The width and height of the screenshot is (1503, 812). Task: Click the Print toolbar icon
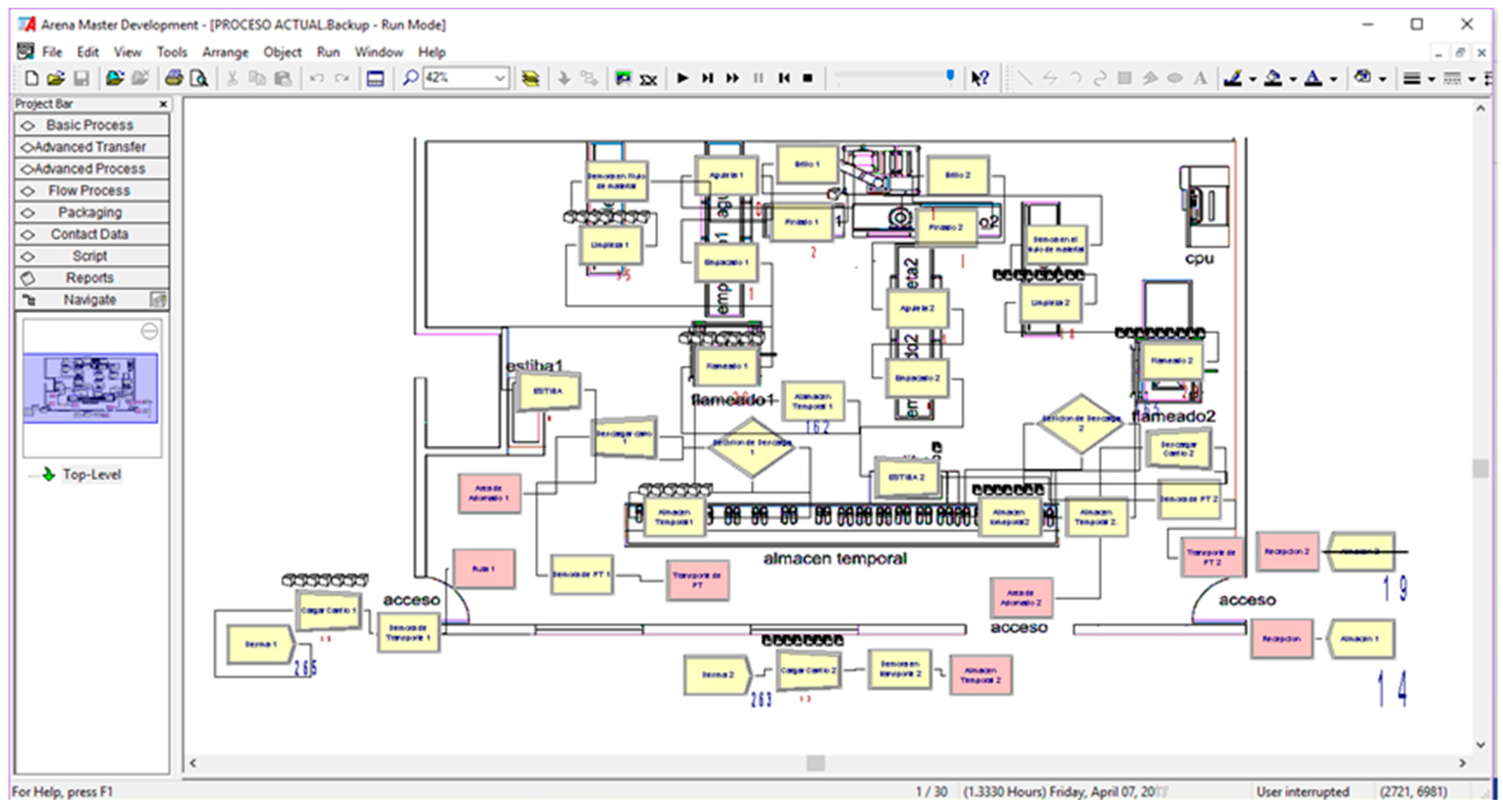tap(174, 78)
